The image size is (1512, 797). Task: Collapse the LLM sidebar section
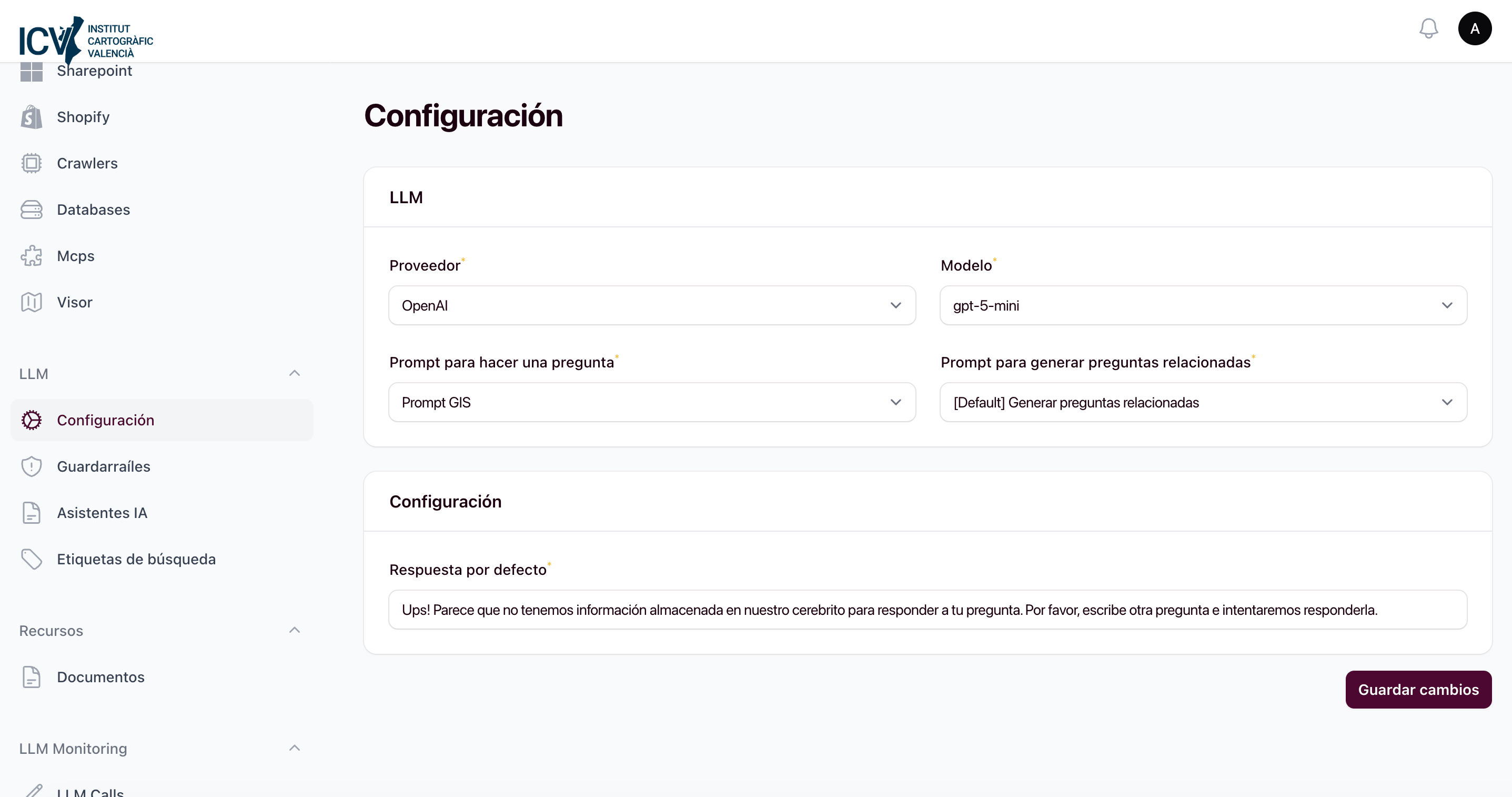(x=294, y=373)
